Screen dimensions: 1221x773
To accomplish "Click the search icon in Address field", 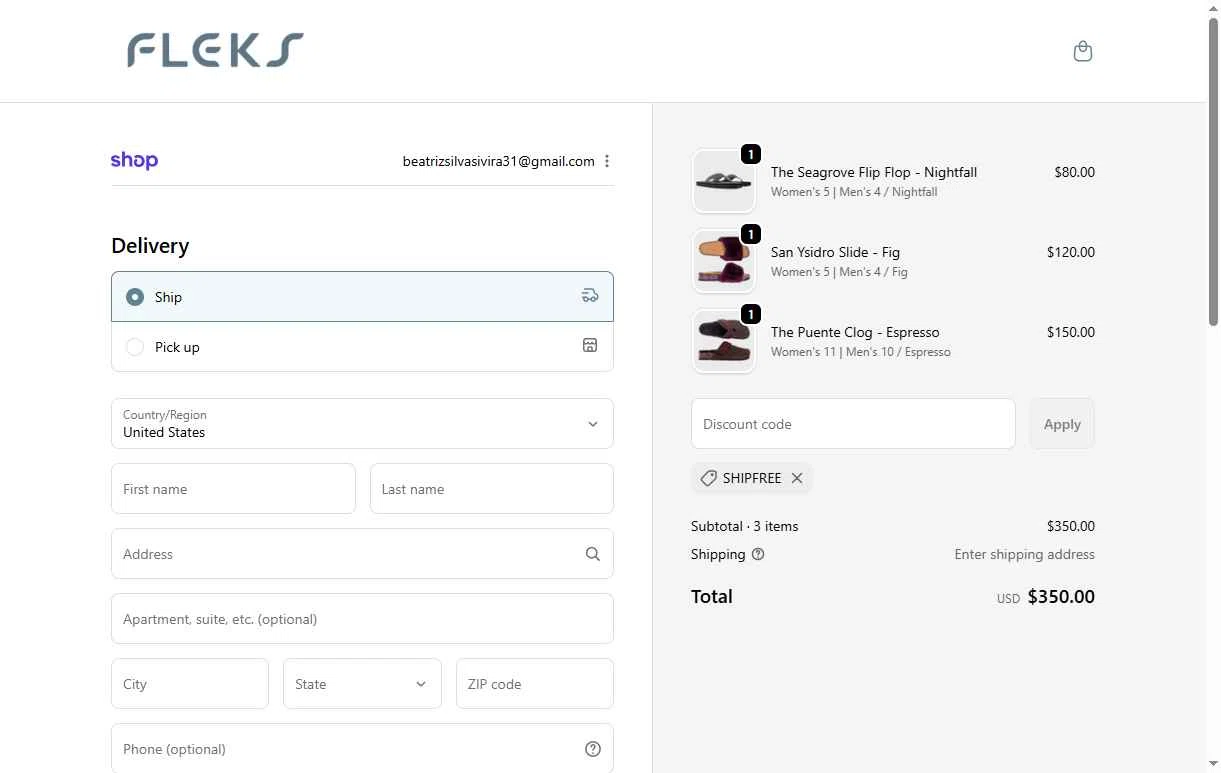I will pyautogui.click(x=593, y=554).
